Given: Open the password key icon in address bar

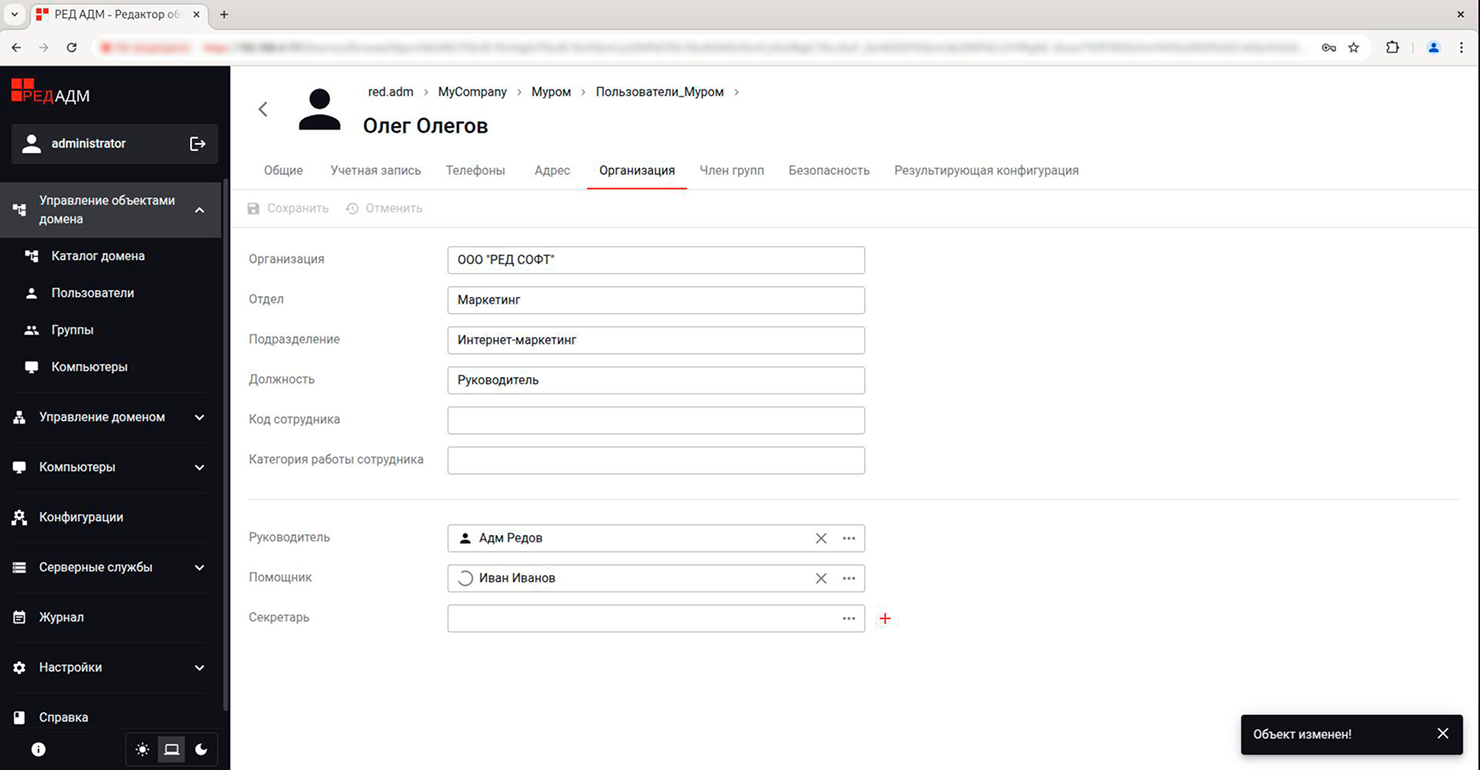Looking at the screenshot, I should tap(1329, 47).
